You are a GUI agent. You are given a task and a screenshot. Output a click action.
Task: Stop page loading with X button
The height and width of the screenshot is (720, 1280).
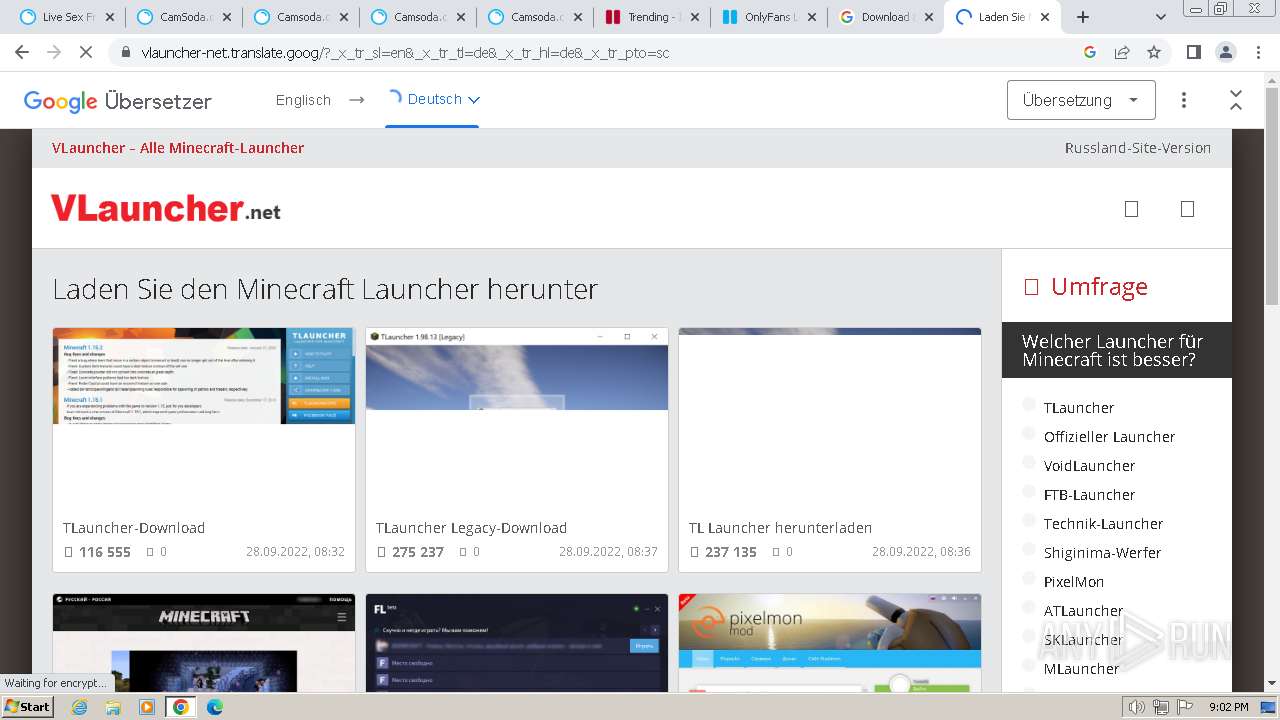[x=86, y=52]
